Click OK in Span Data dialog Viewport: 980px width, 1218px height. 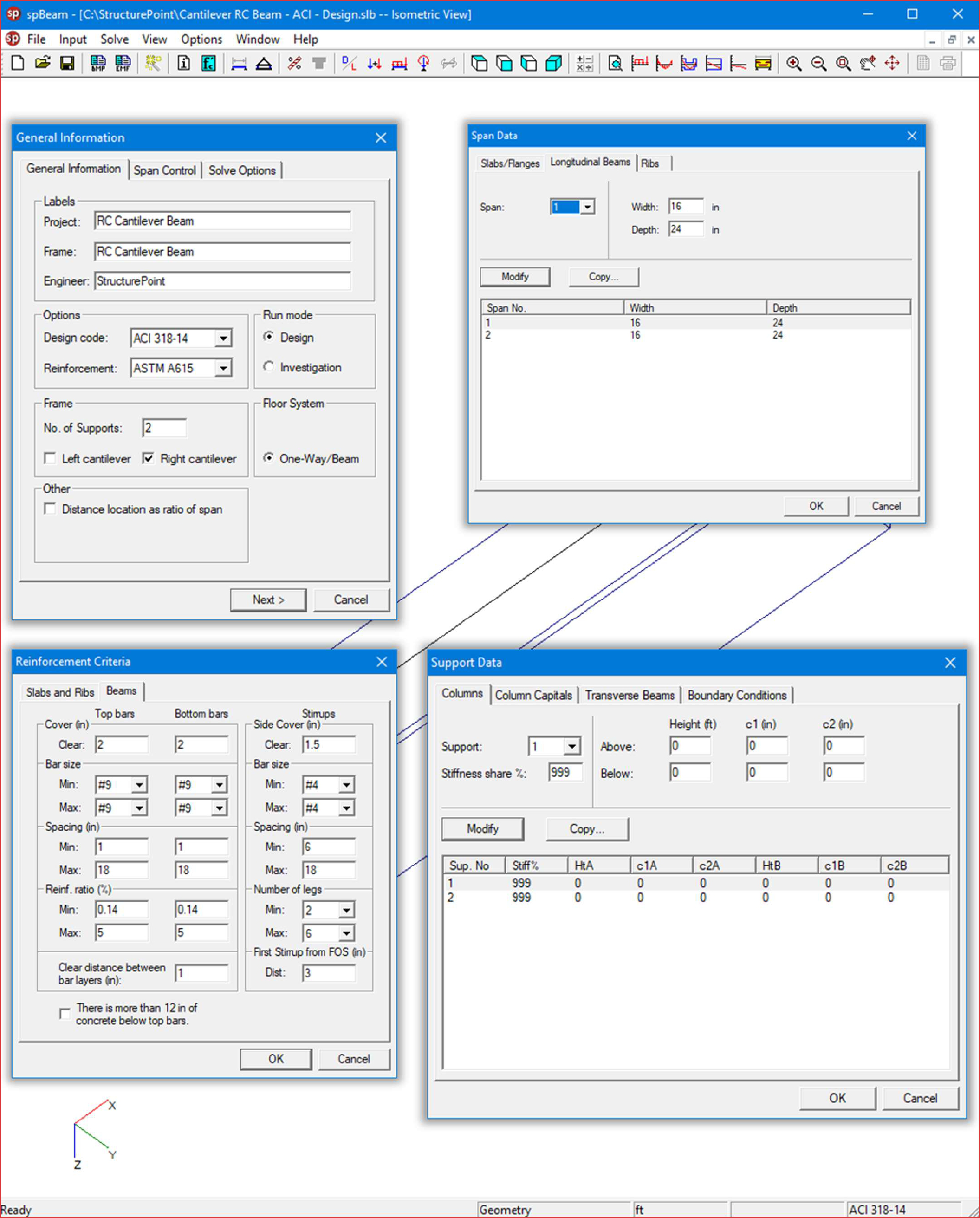pos(816,506)
